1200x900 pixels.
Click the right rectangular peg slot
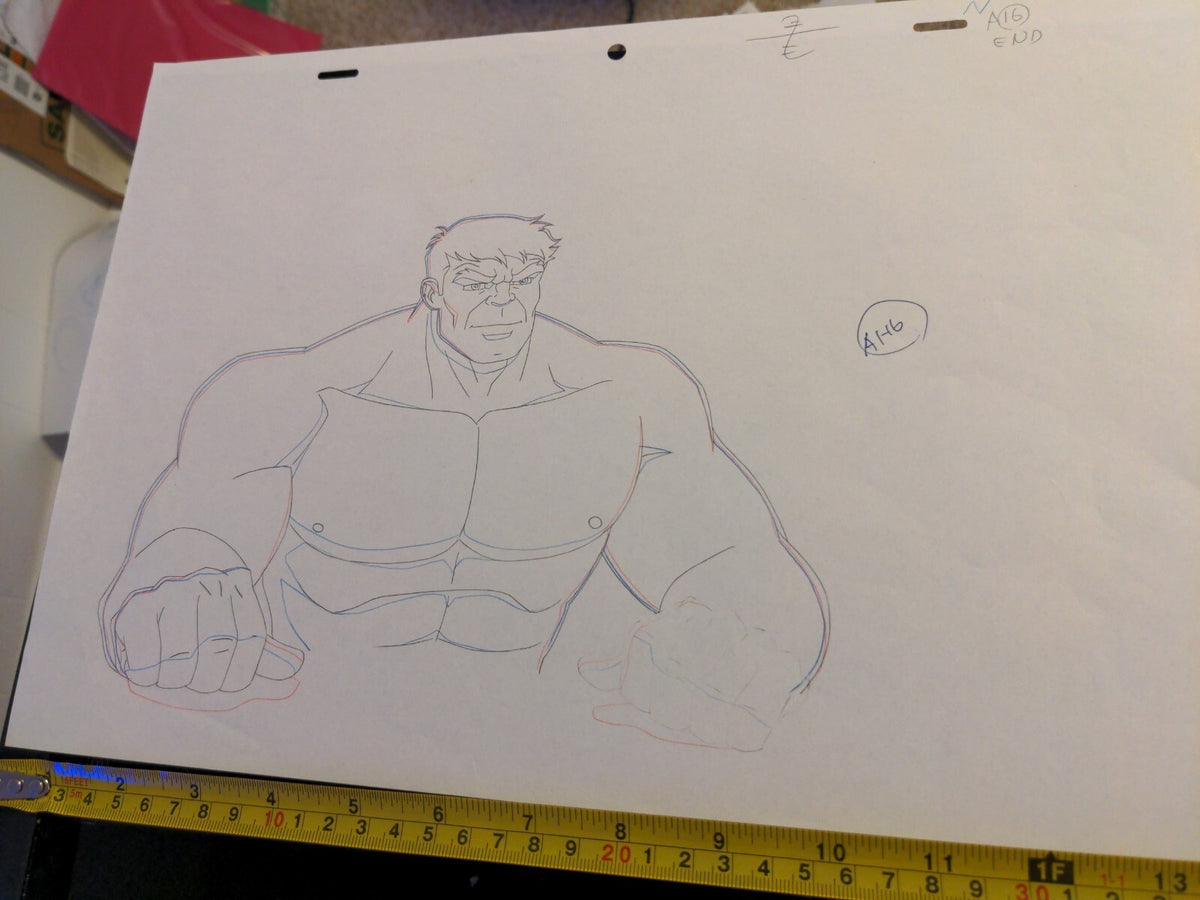(x=940, y=25)
